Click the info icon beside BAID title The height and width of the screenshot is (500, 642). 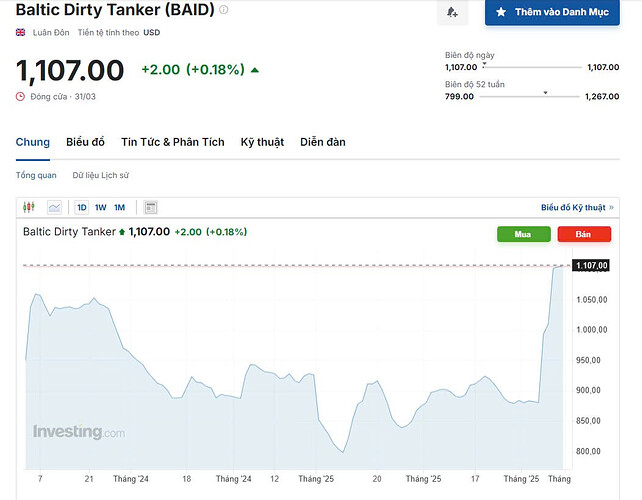[224, 10]
